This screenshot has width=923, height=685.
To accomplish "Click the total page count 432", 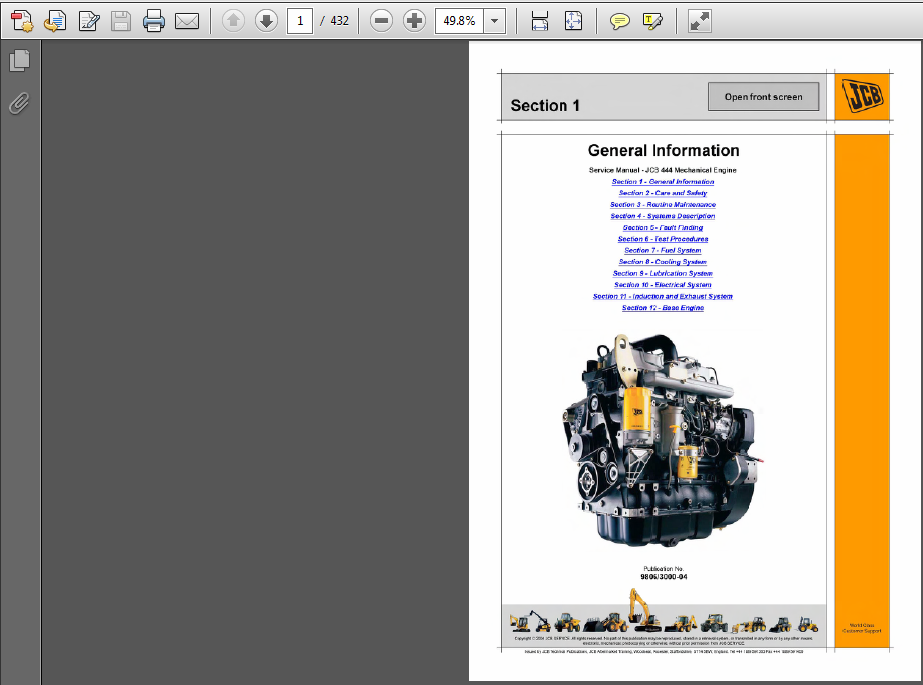I will tap(340, 21).
